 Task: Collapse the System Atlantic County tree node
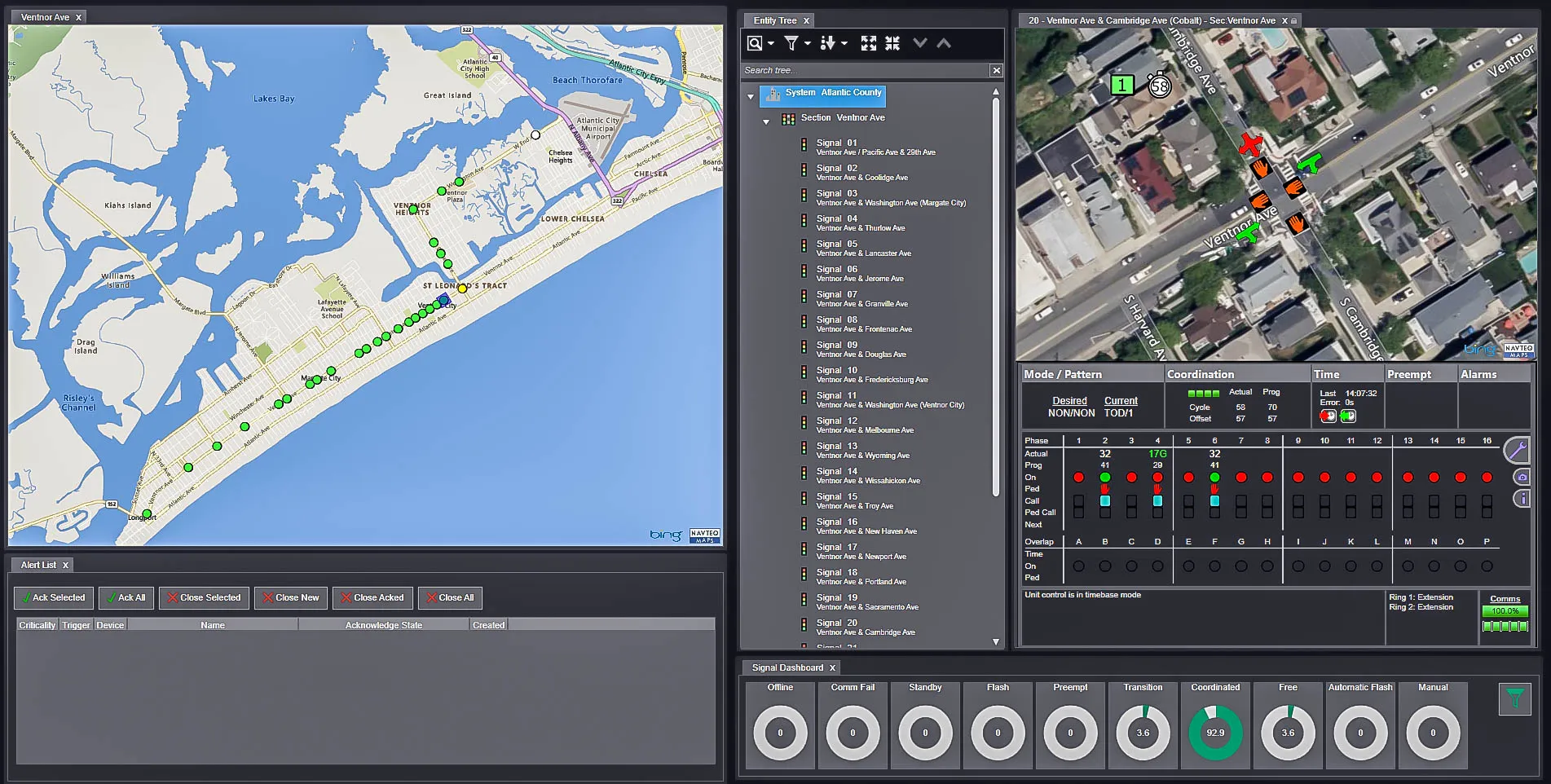(751, 97)
